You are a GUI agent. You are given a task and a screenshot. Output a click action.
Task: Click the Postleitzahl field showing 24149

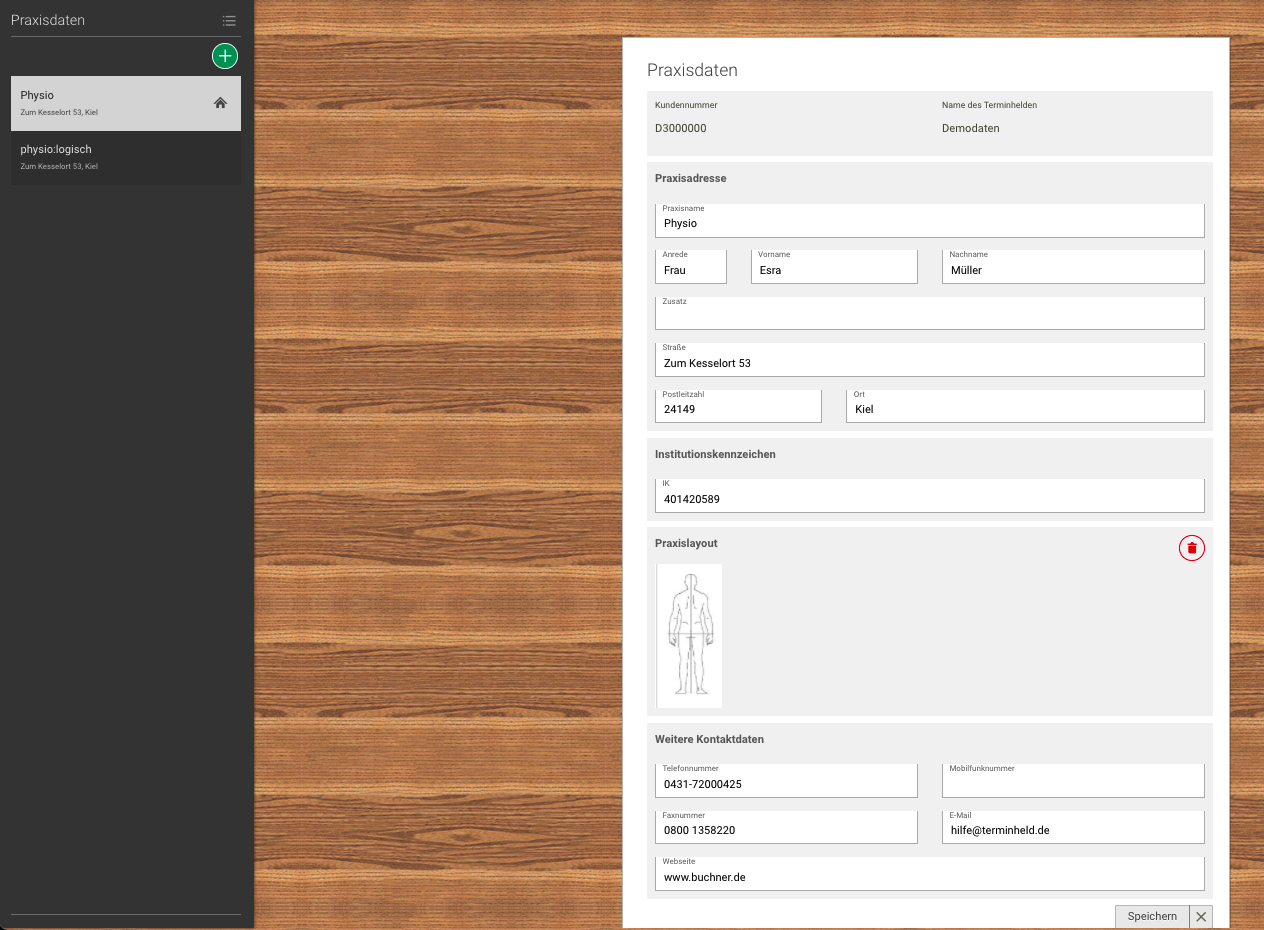738,408
